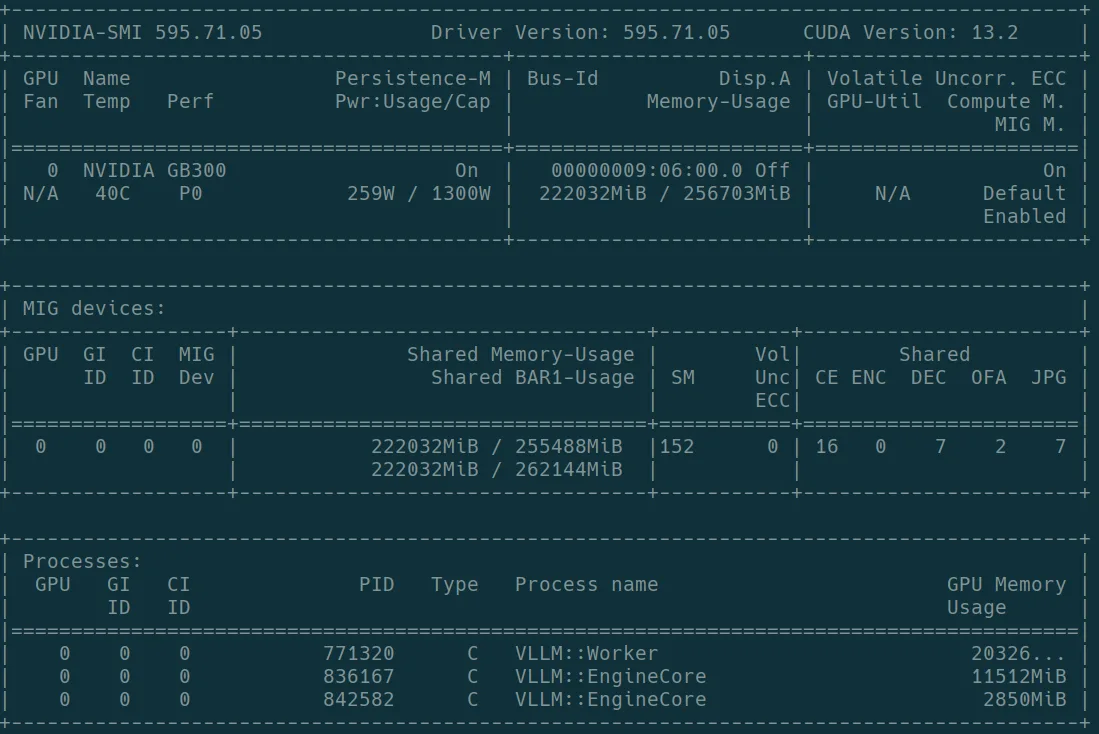
Task: Click the GPU Memory column header
Action: coord(1006,585)
